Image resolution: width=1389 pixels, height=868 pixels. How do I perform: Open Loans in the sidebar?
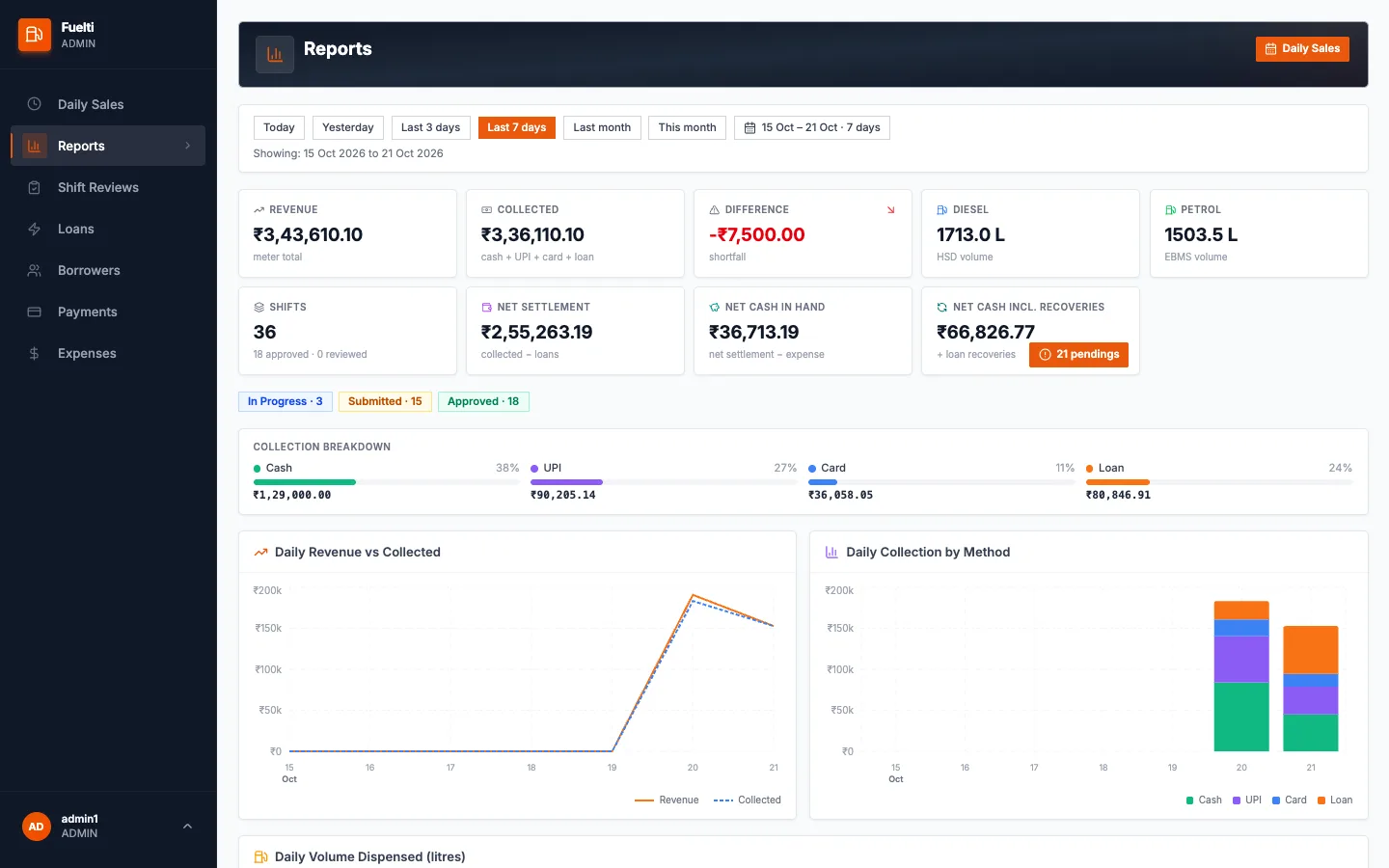point(108,229)
